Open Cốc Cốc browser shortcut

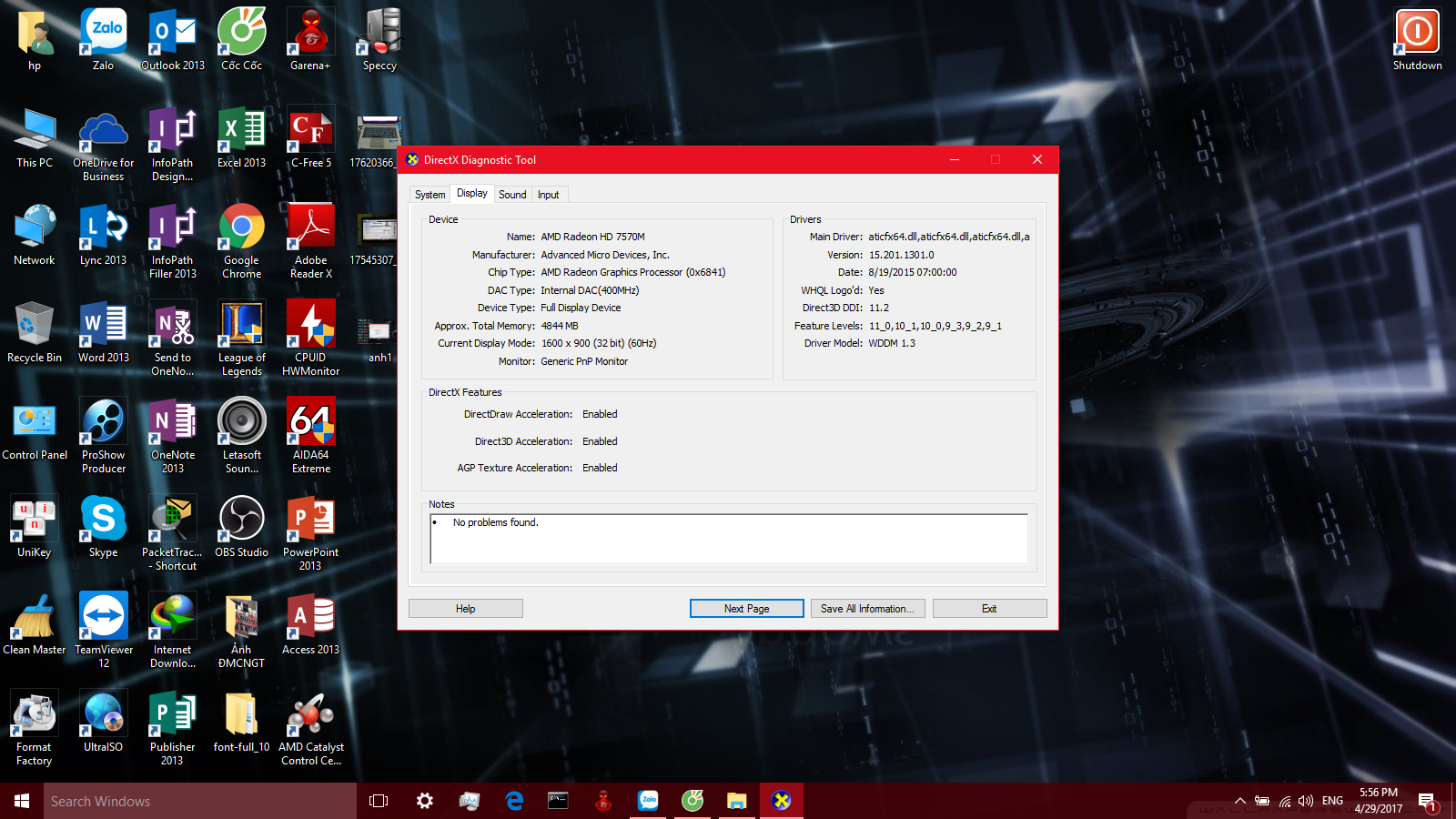pyautogui.click(x=241, y=40)
